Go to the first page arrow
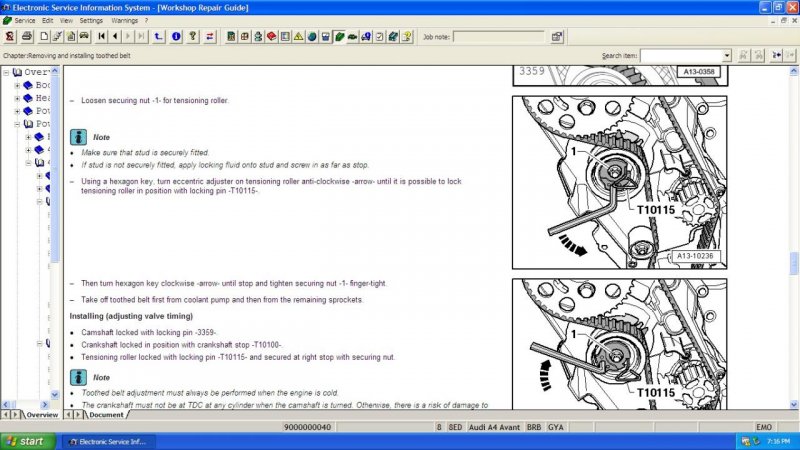The image size is (800, 450). (102, 37)
